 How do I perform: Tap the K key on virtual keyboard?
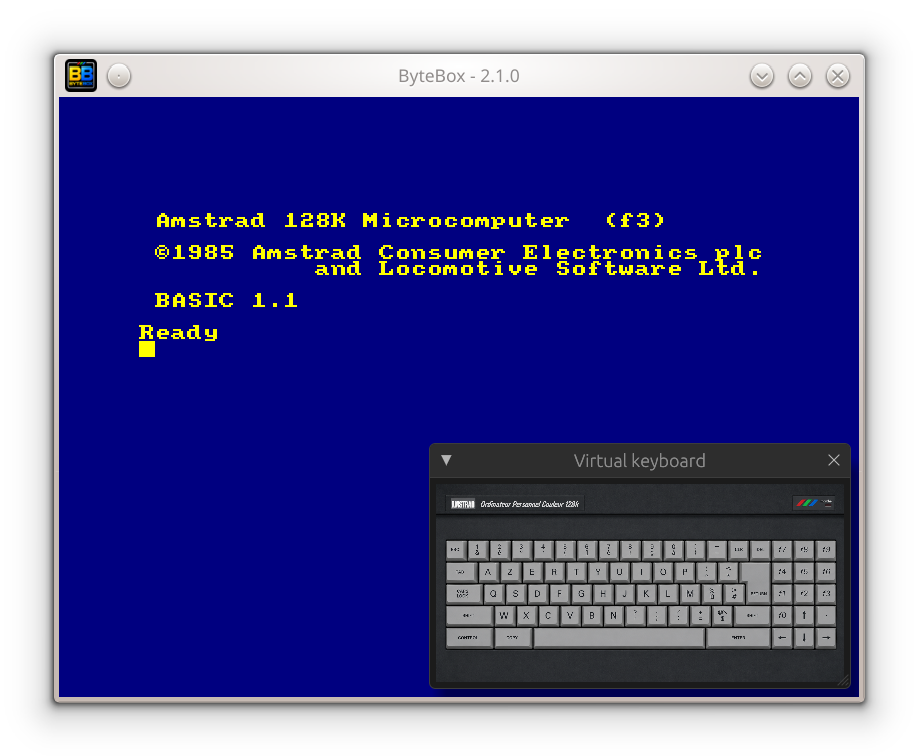pyautogui.click(x=646, y=594)
